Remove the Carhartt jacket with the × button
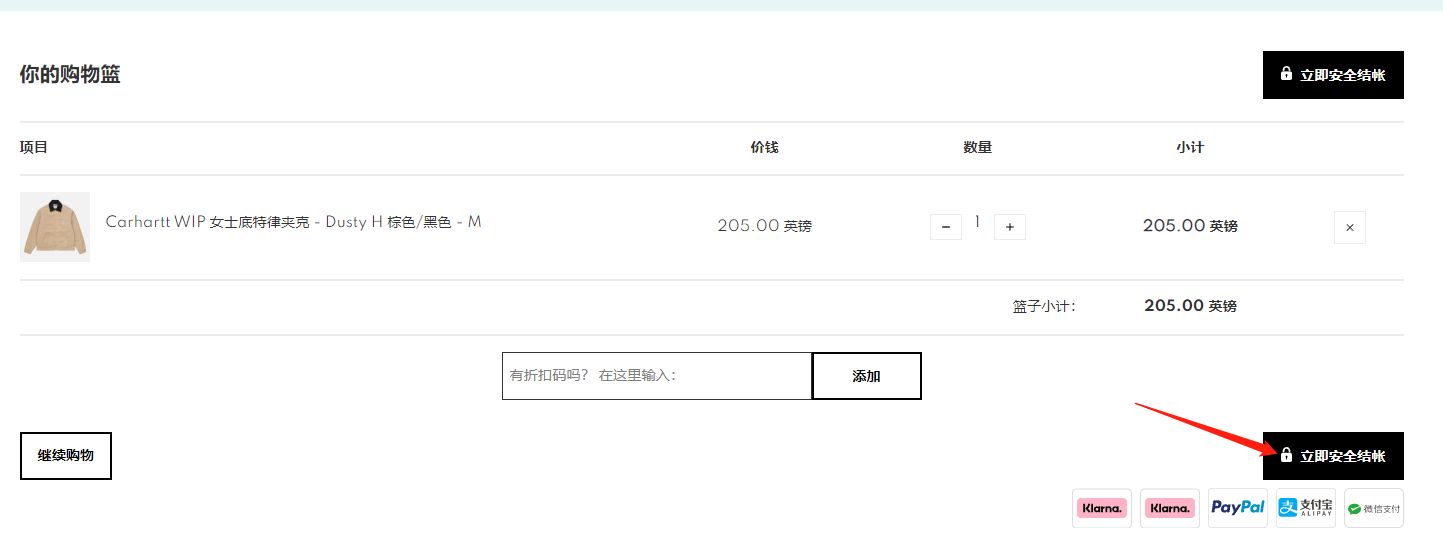Image resolution: width=1443 pixels, height=545 pixels. (x=1350, y=227)
